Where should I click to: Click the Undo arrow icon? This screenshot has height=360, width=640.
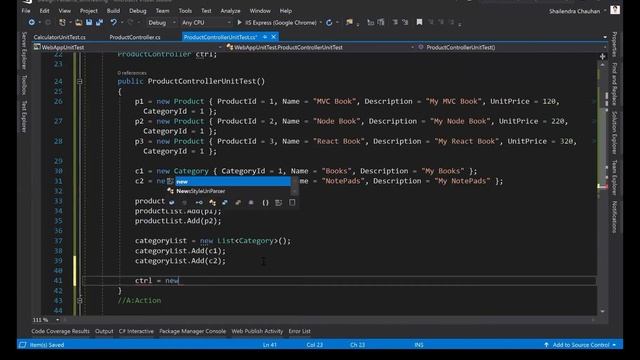[x=113, y=22]
